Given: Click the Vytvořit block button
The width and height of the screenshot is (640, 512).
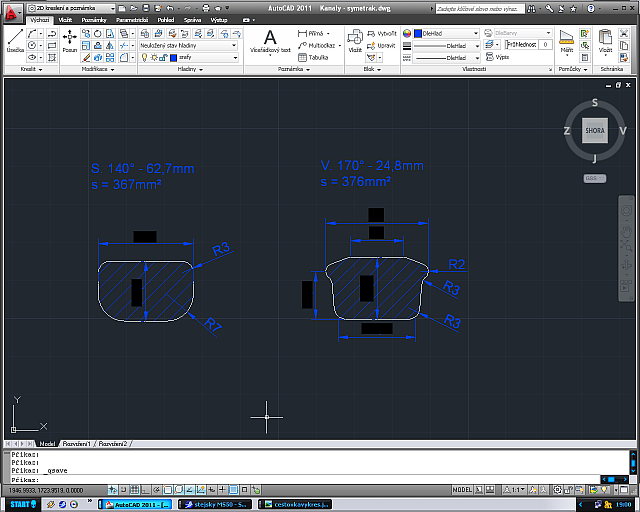Looking at the screenshot, I should point(382,33).
